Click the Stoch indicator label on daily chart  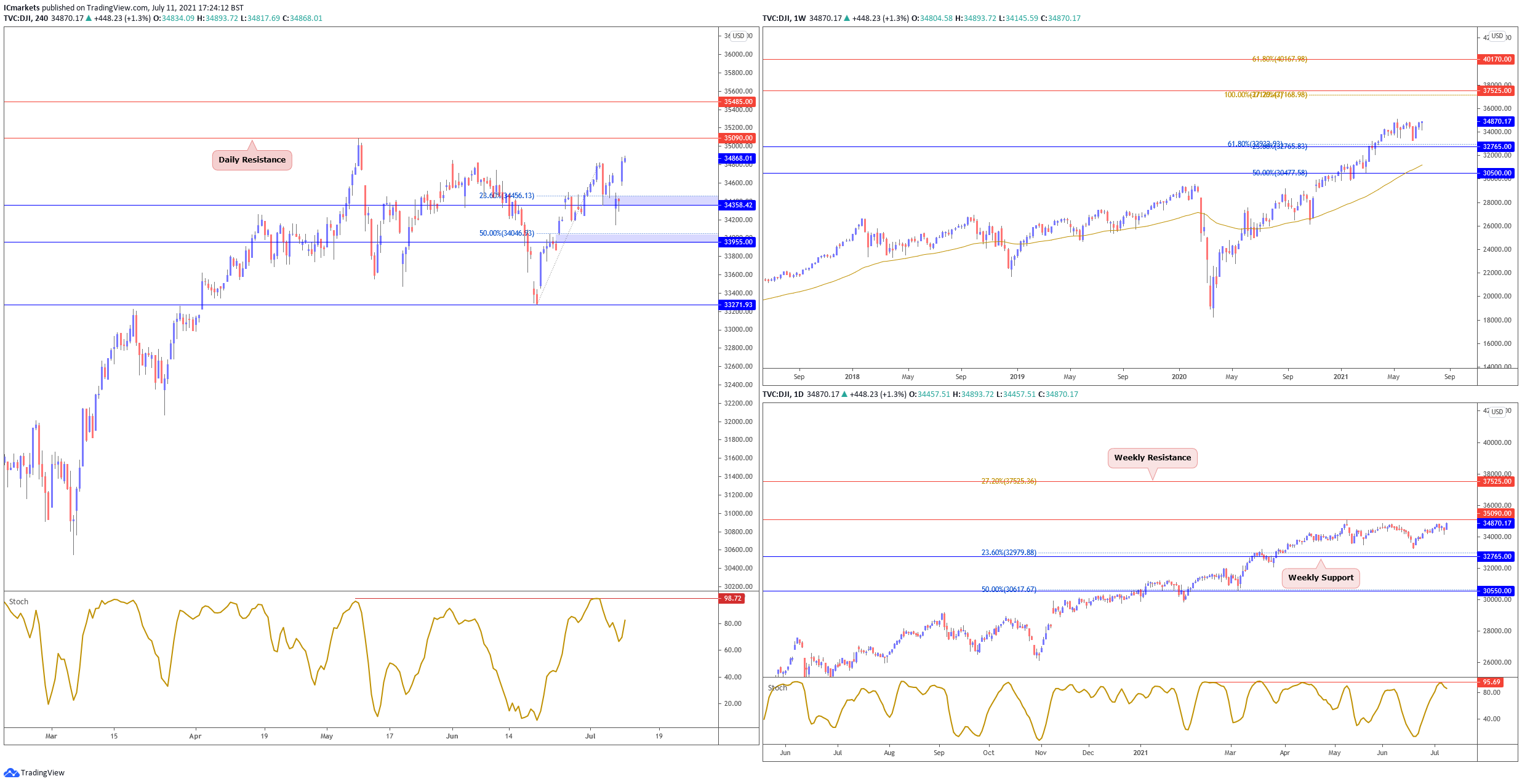coord(777,688)
